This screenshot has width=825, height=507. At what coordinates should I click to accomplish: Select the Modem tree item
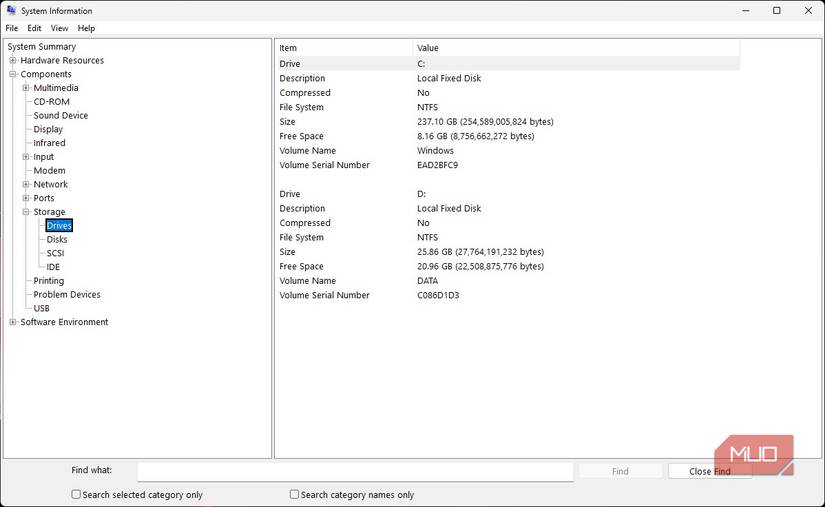[x=49, y=170]
